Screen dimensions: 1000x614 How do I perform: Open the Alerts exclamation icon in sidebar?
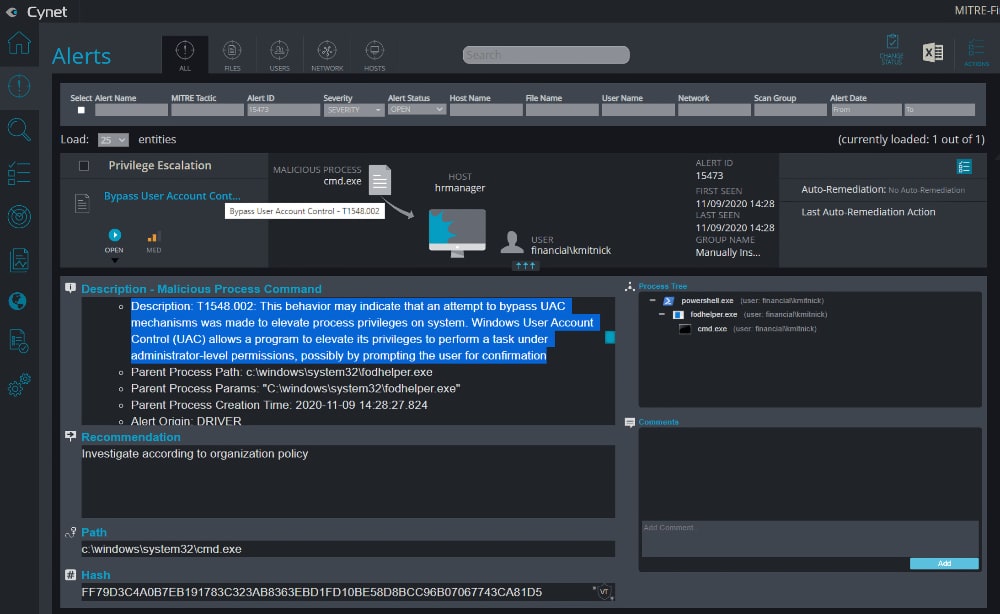(x=19, y=86)
